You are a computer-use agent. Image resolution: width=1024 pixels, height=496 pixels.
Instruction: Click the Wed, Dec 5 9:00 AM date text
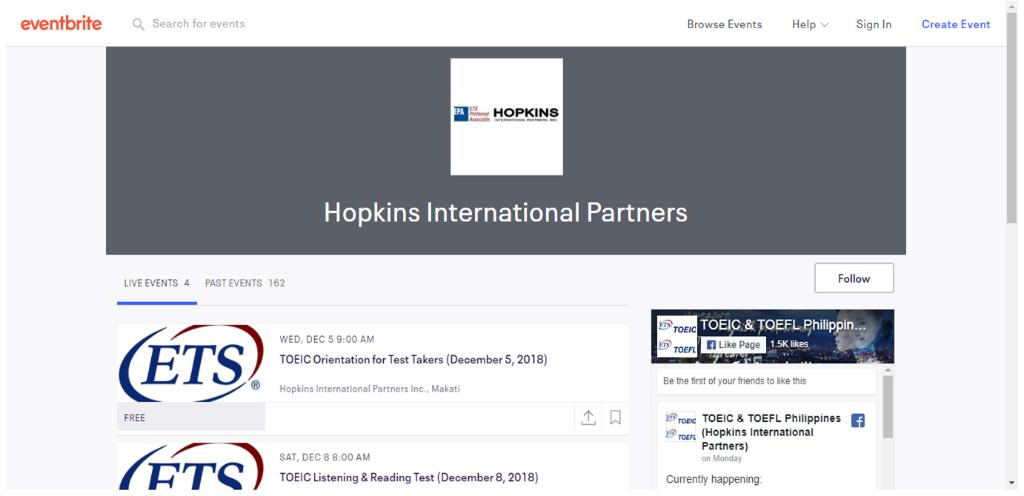tap(327, 339)
